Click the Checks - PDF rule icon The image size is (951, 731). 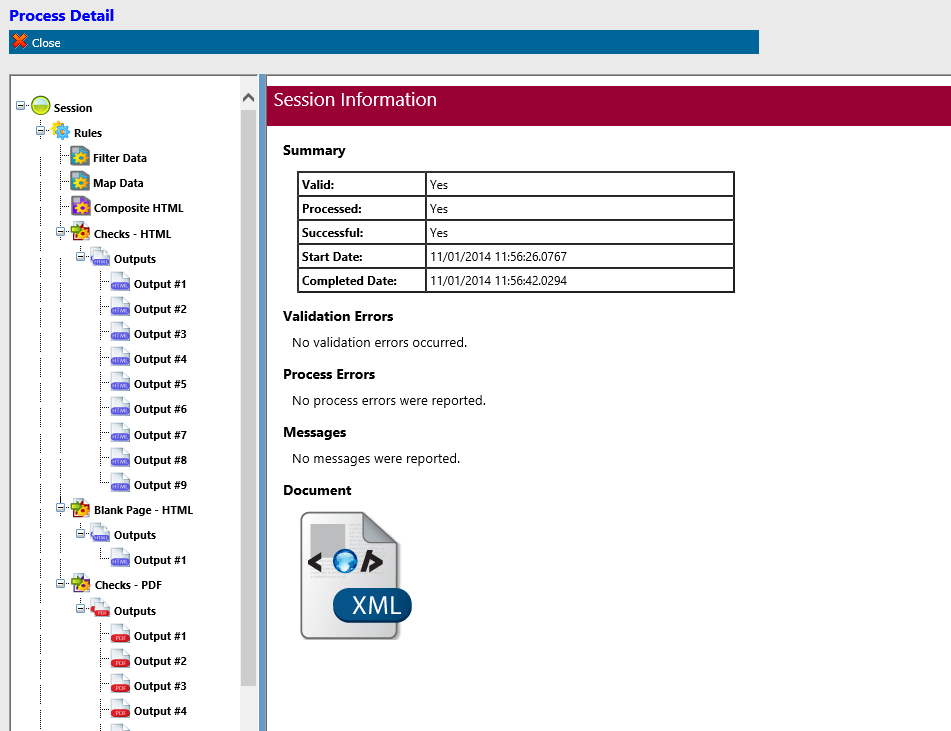[81, 584]
